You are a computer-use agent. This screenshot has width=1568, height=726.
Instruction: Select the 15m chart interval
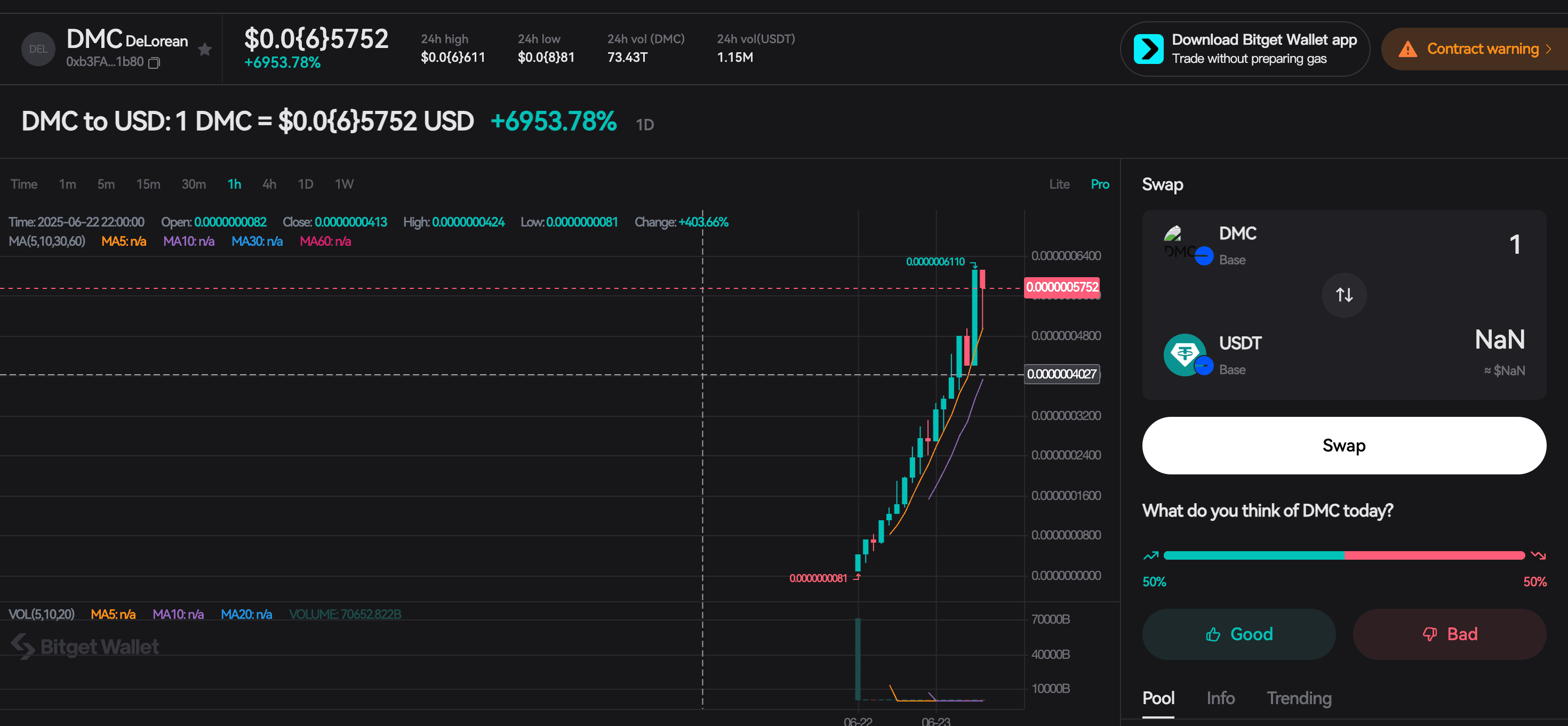click(x=148, y=184)
